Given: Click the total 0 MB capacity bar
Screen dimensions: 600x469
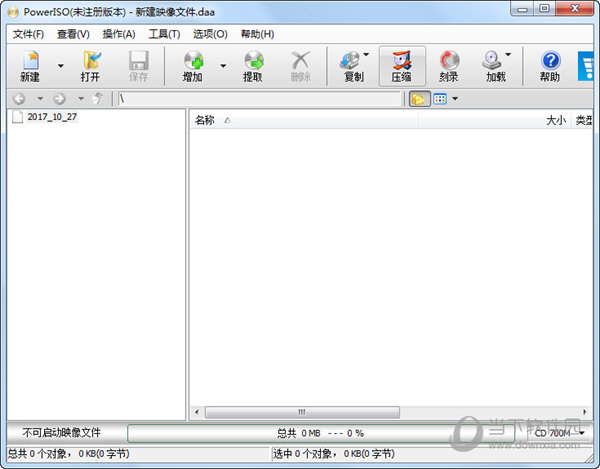Looking at the screenshot, I should tap(321, 433).
